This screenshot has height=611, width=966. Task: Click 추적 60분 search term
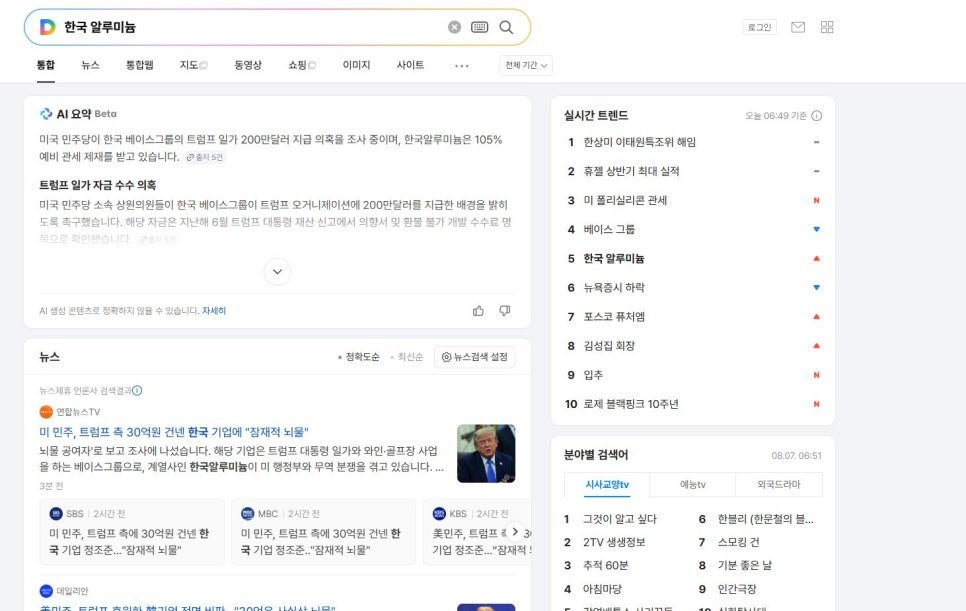605,565
